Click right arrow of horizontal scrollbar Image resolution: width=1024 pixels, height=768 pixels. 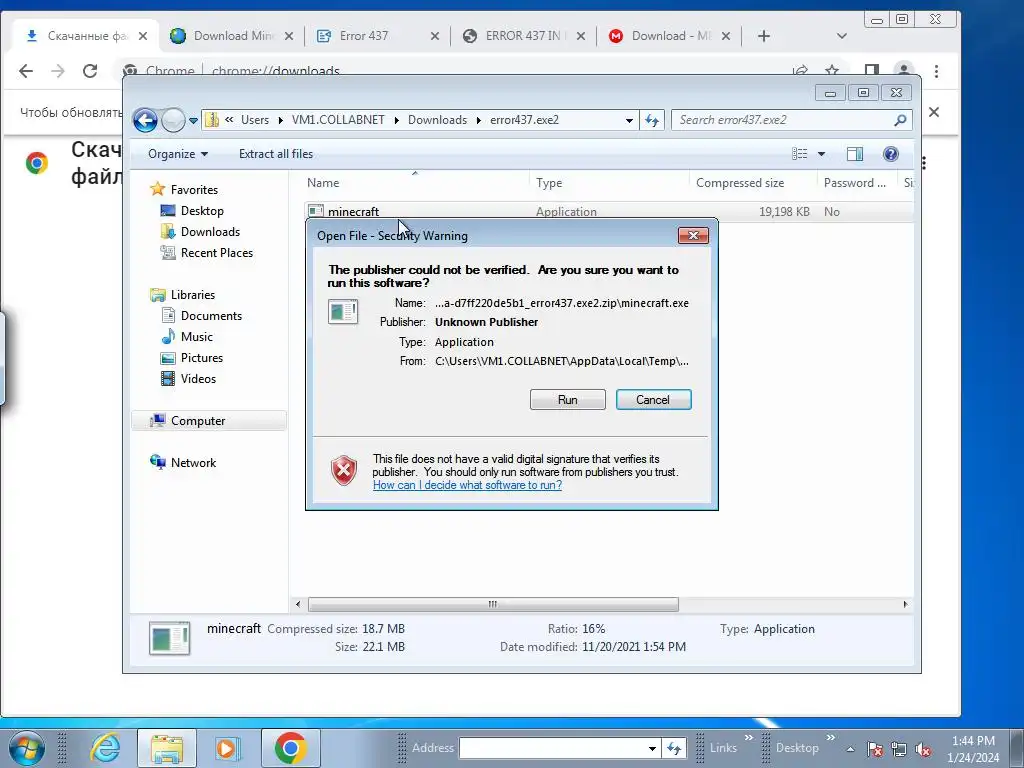pos(905,605)
